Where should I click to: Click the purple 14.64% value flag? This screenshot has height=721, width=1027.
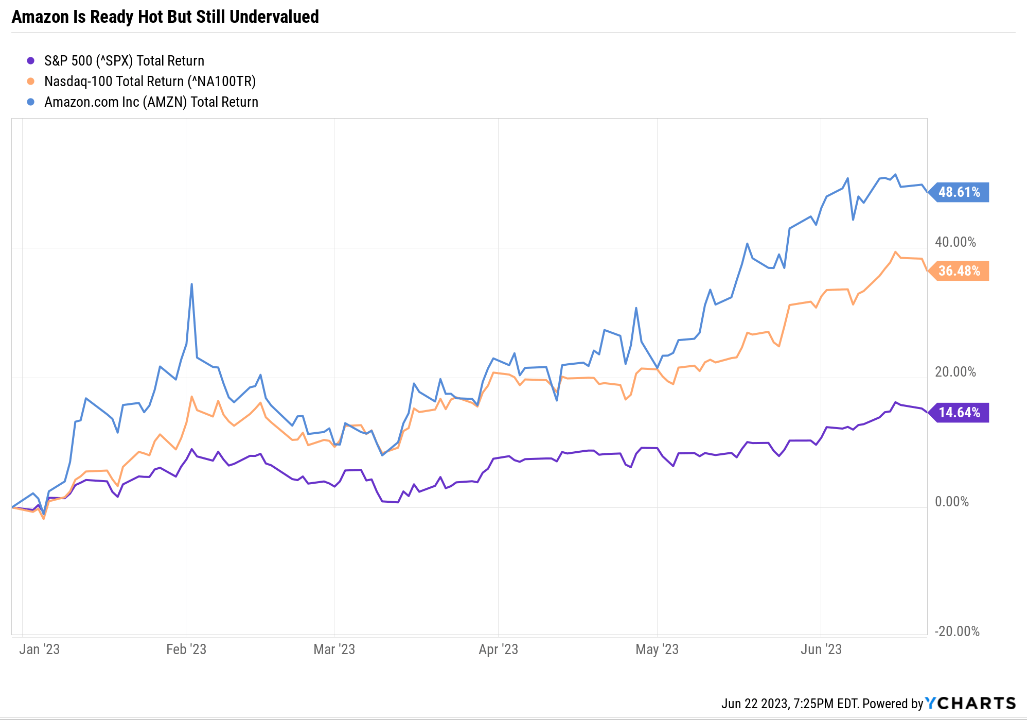click(x=959, y=412)
